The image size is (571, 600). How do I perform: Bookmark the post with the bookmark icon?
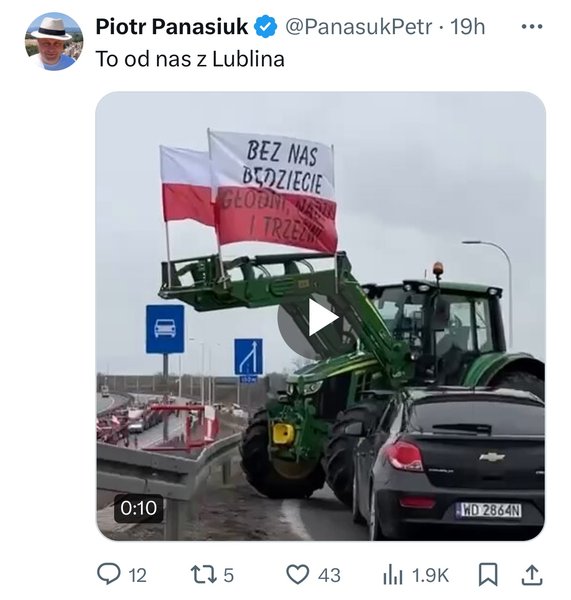tap(488, 574)
